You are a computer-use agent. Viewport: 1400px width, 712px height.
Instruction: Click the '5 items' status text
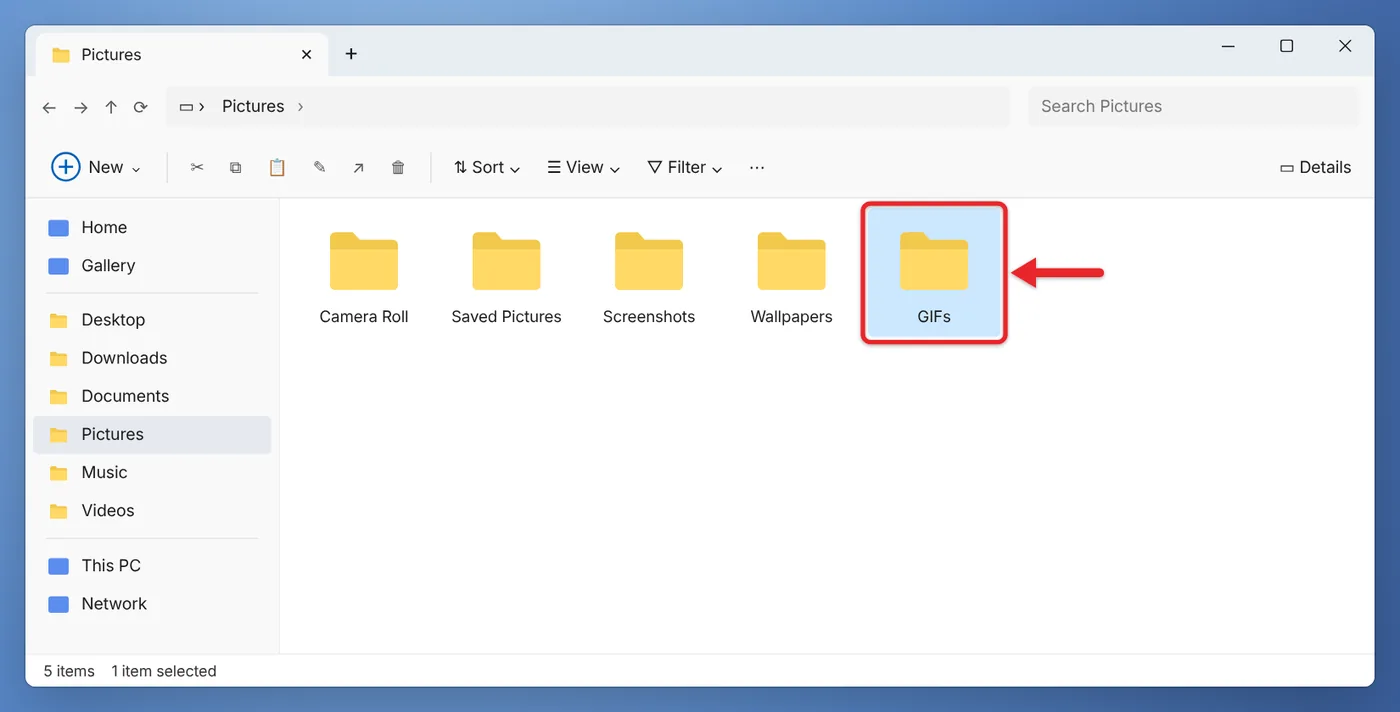[x=69, y=671]
